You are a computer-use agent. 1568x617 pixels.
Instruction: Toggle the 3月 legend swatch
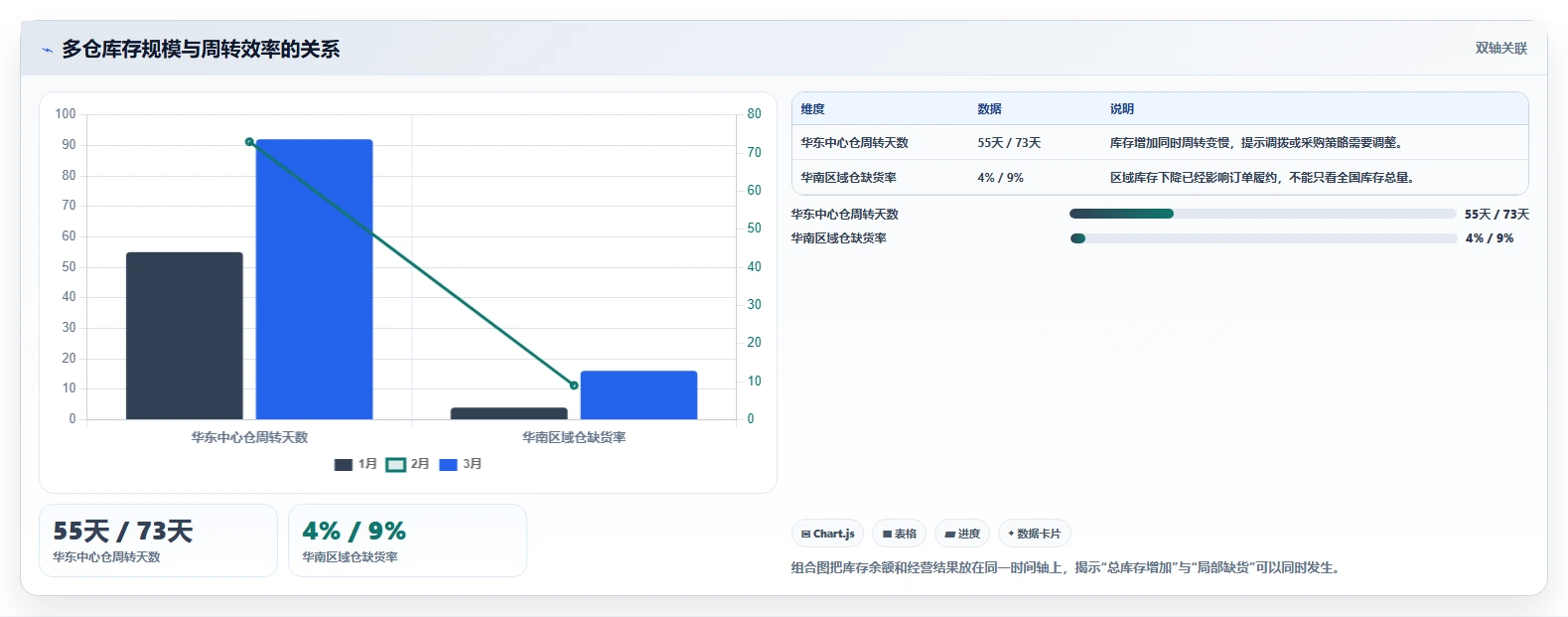[448, 464]
